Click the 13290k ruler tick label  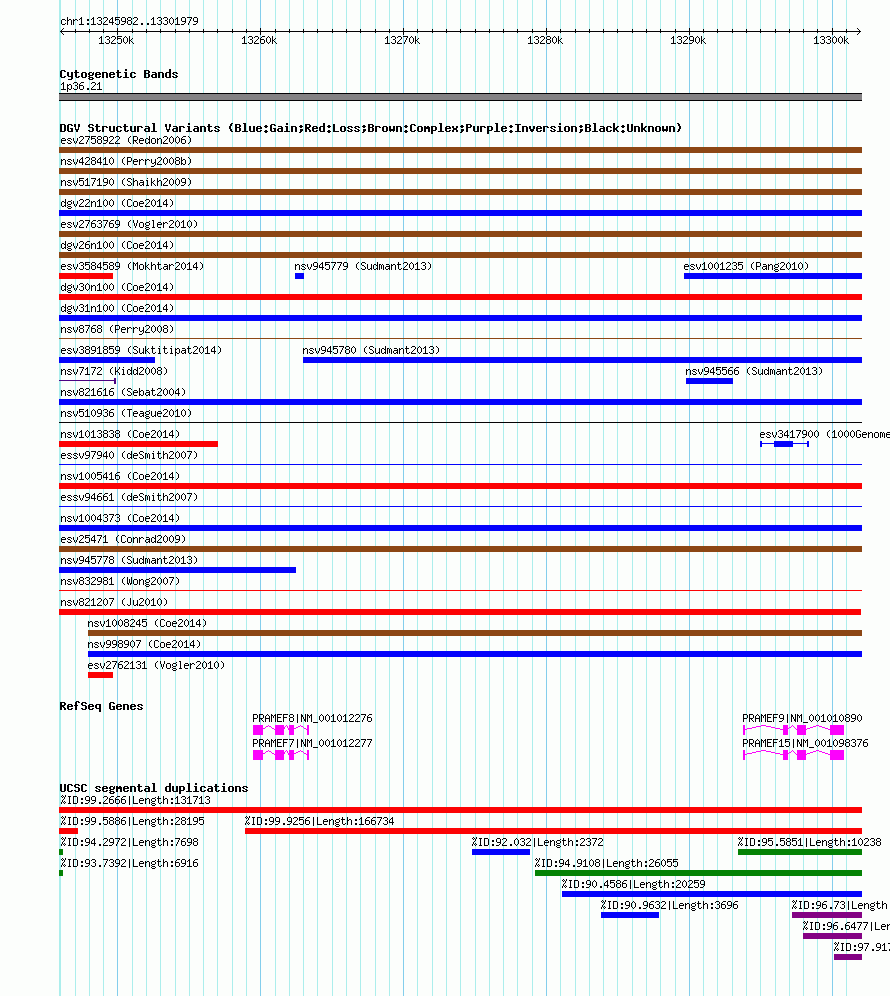tap(688, 40)
